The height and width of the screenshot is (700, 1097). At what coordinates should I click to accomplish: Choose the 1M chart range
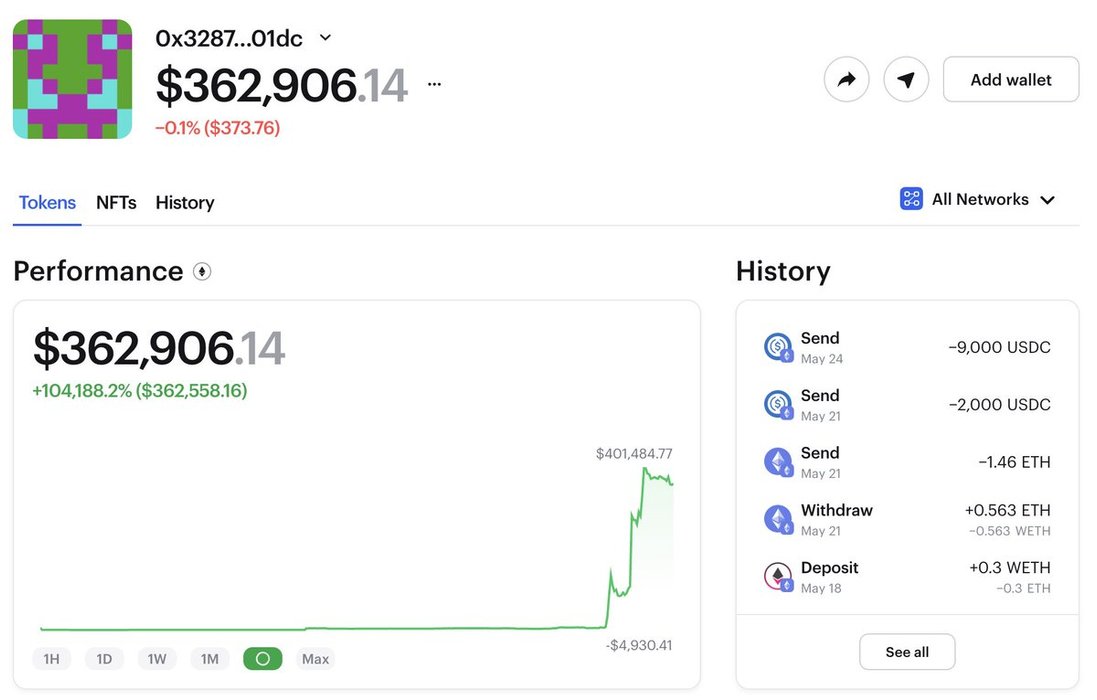pyautogui.click(x=209, y=659)
